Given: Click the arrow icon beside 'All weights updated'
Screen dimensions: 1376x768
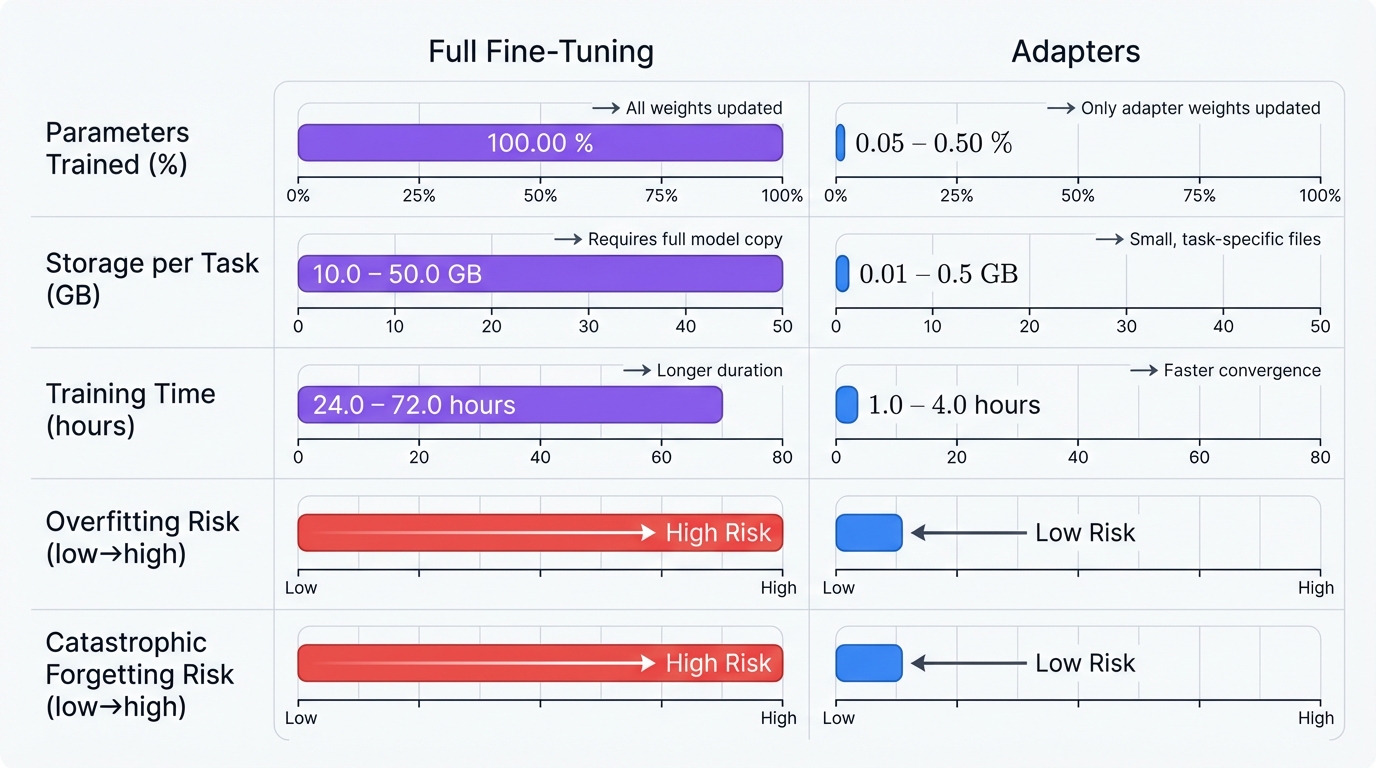Looking at the screenshot, I should pyautogui.click(x=607, y=108).
